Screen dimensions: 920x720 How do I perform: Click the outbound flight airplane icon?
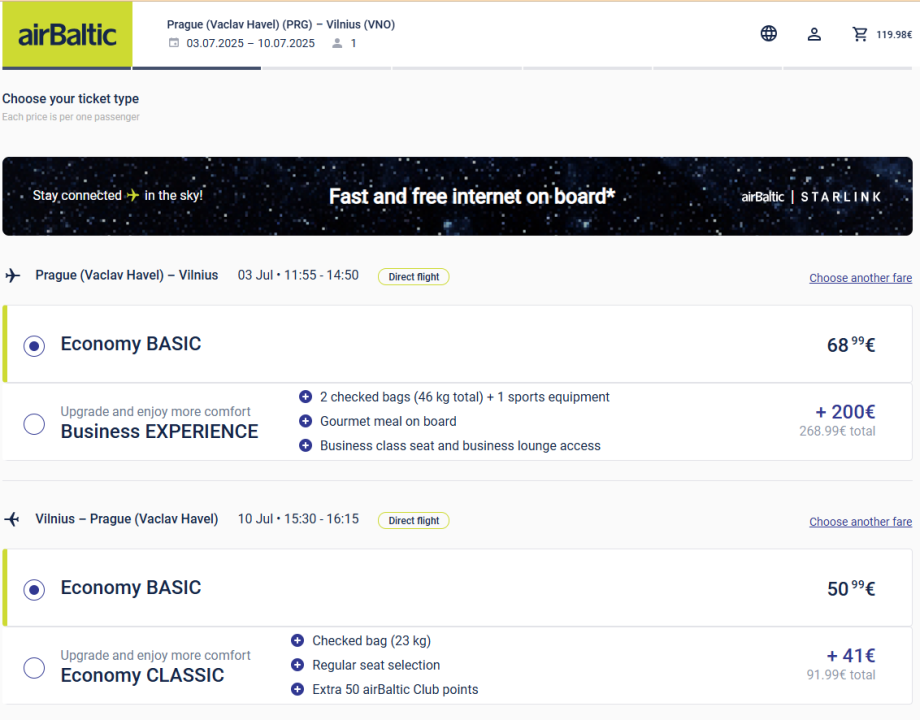pos(13,276)
